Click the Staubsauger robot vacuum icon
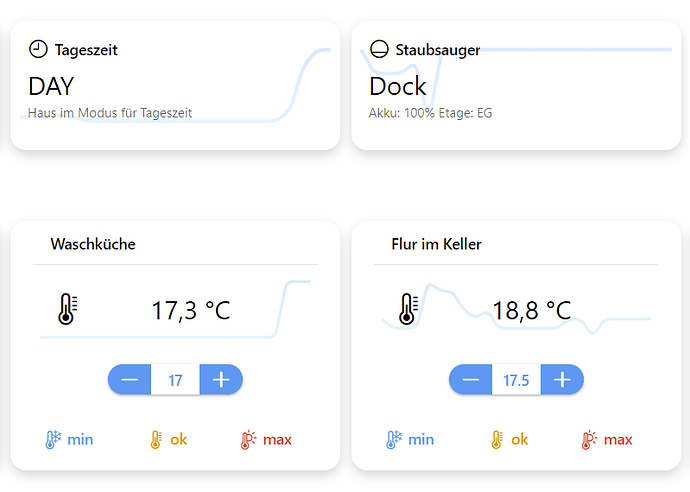The width and height of the screenshot is (690, 492). pos(379,49)
